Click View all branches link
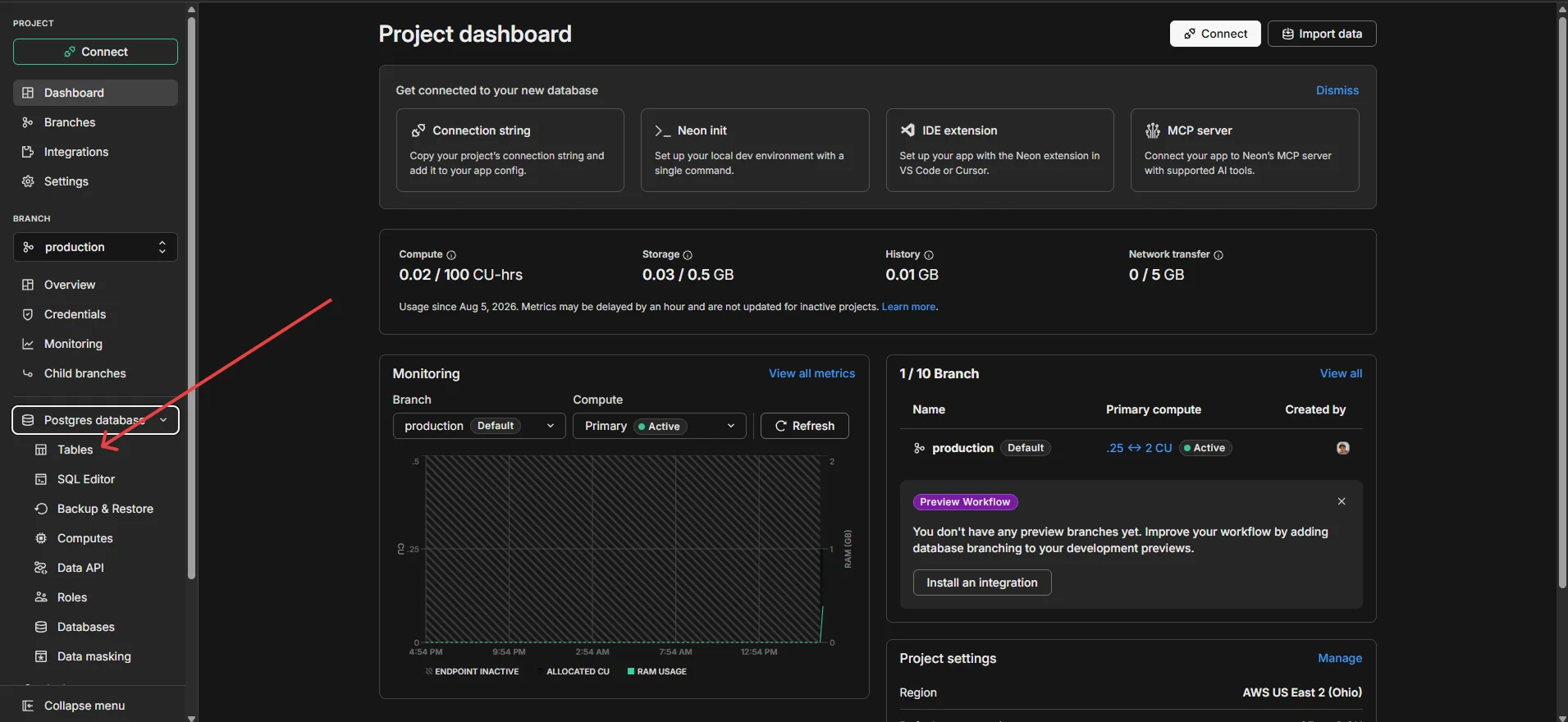This screenshot has width=1568, height=722. (x=1341, y=373)
